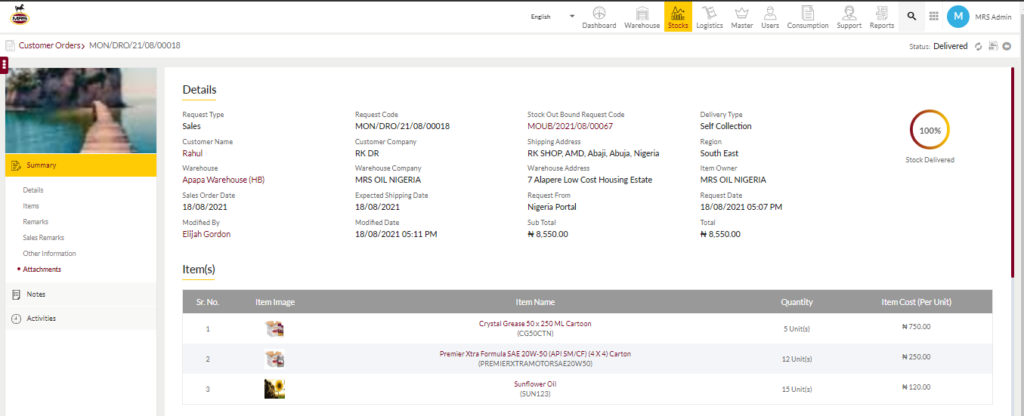Open Sunflower Oil item link
Screen dimensions: 1024x416
click(x=535, y=384)
